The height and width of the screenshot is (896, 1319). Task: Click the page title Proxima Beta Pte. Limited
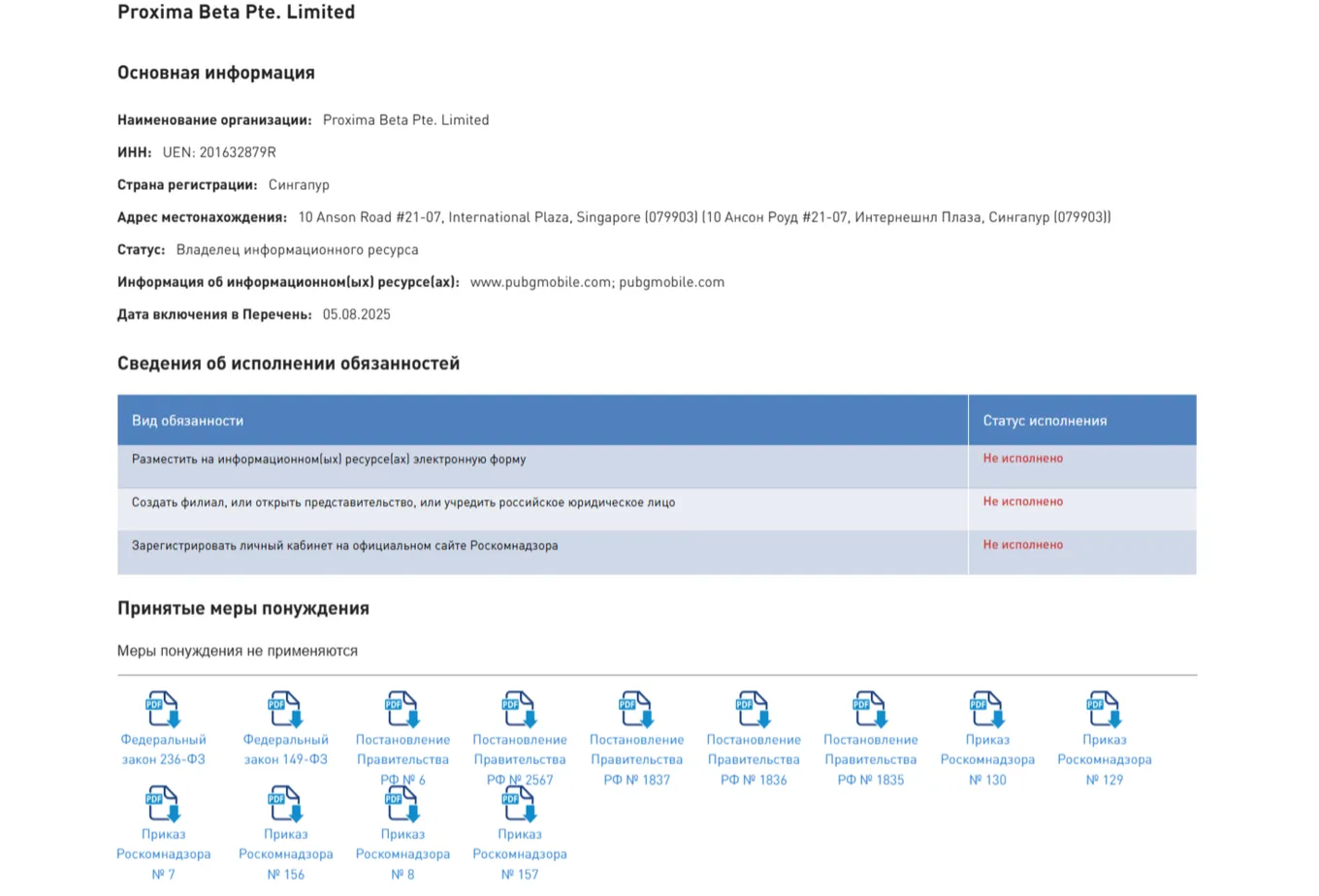[237, 13]
